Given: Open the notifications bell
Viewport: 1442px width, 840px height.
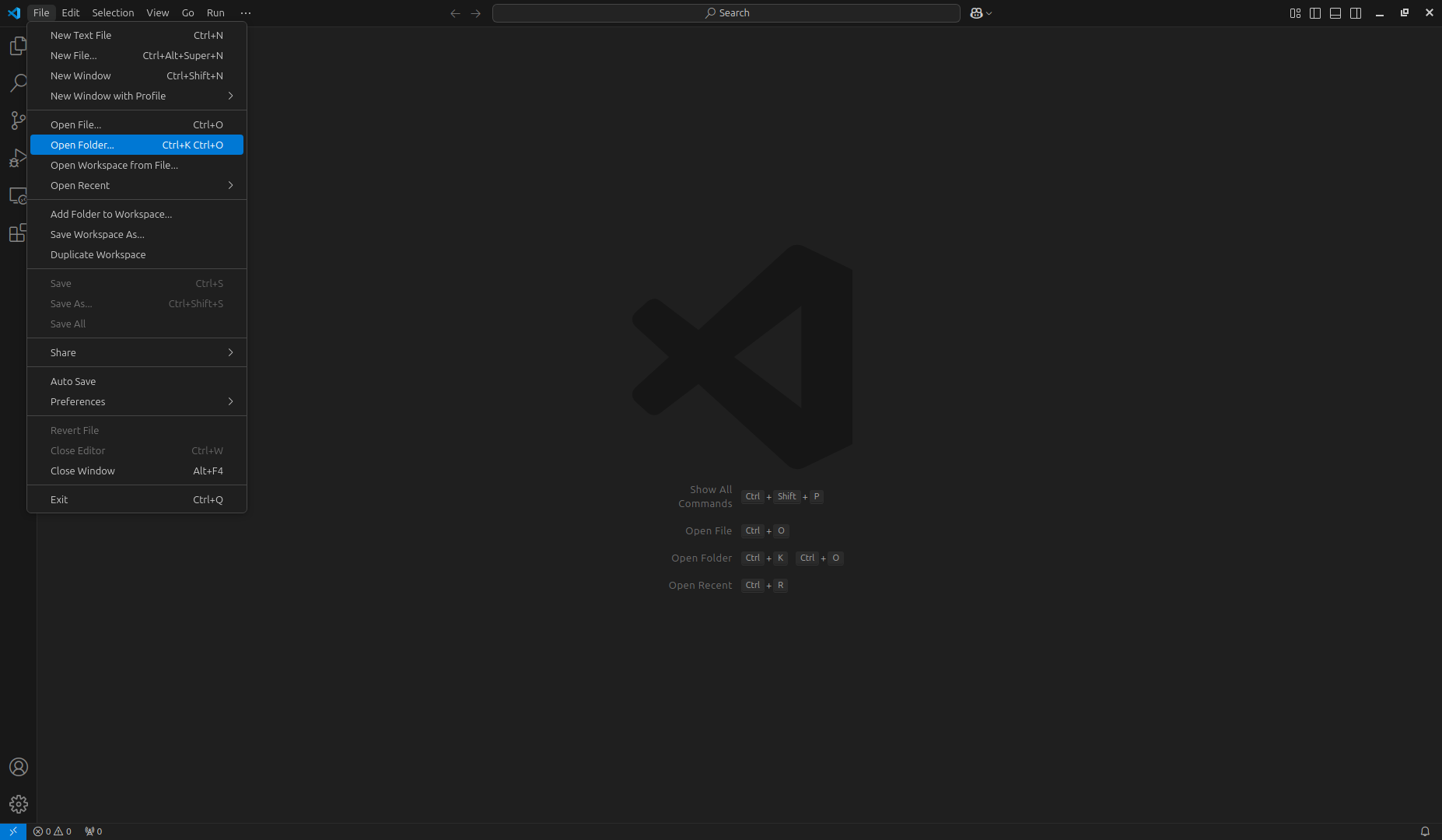Looking at the screenshot, I should pos(1425,831).
